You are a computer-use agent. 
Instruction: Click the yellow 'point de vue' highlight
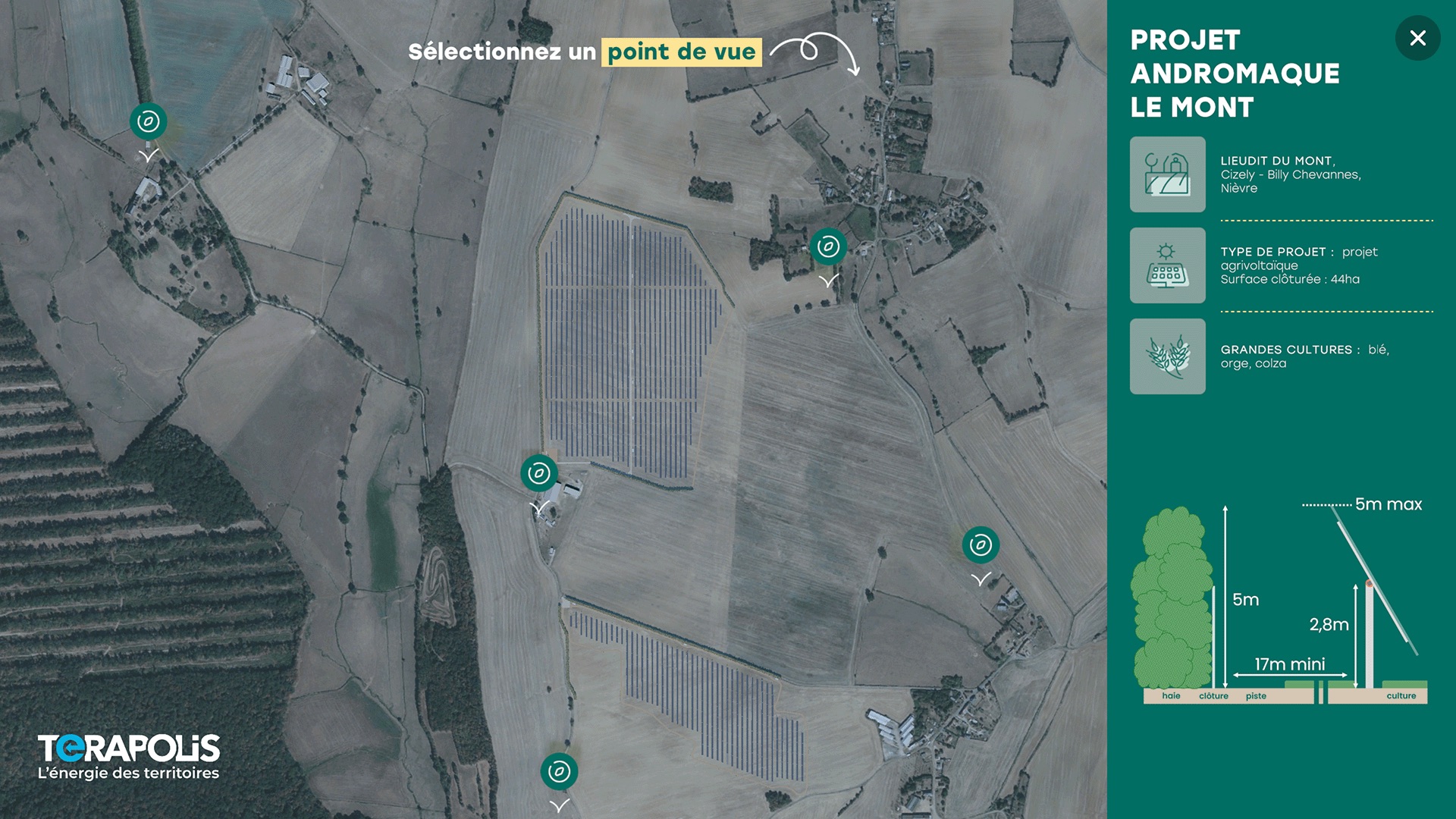(x=681, y=52)
